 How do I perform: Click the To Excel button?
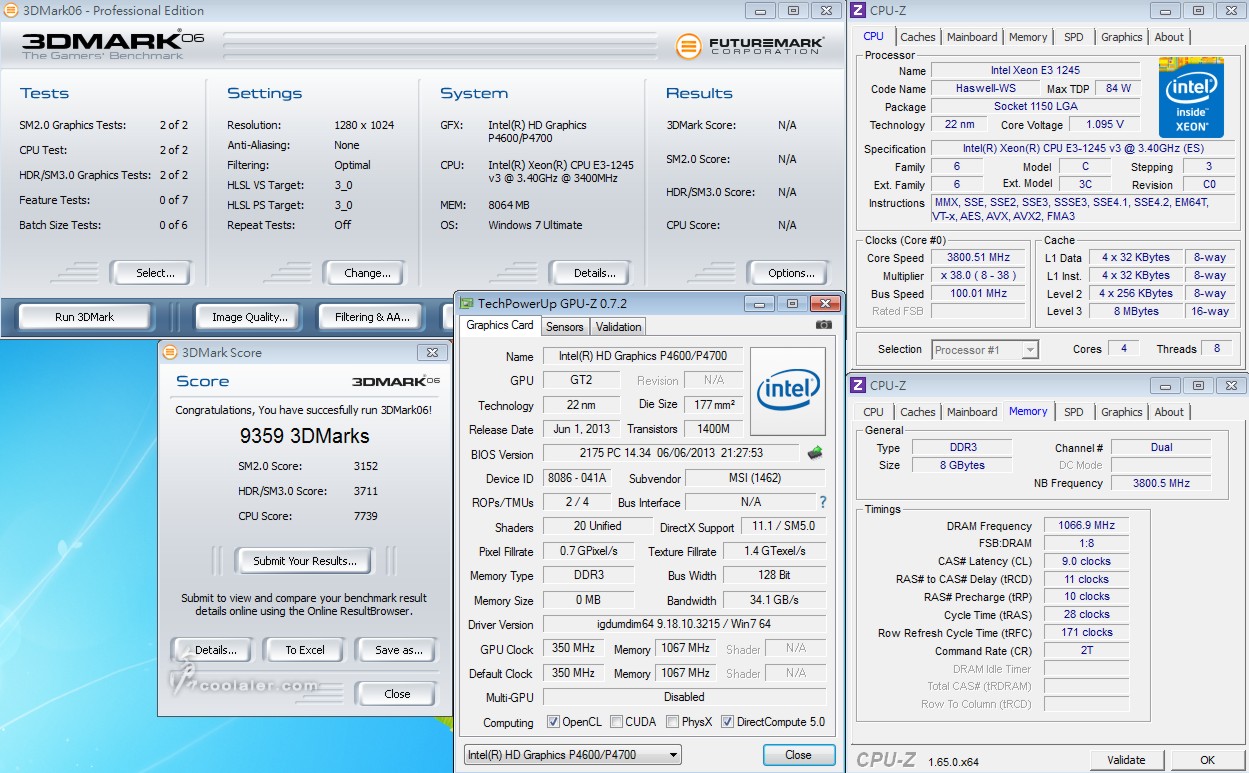[x=305, y=650]
